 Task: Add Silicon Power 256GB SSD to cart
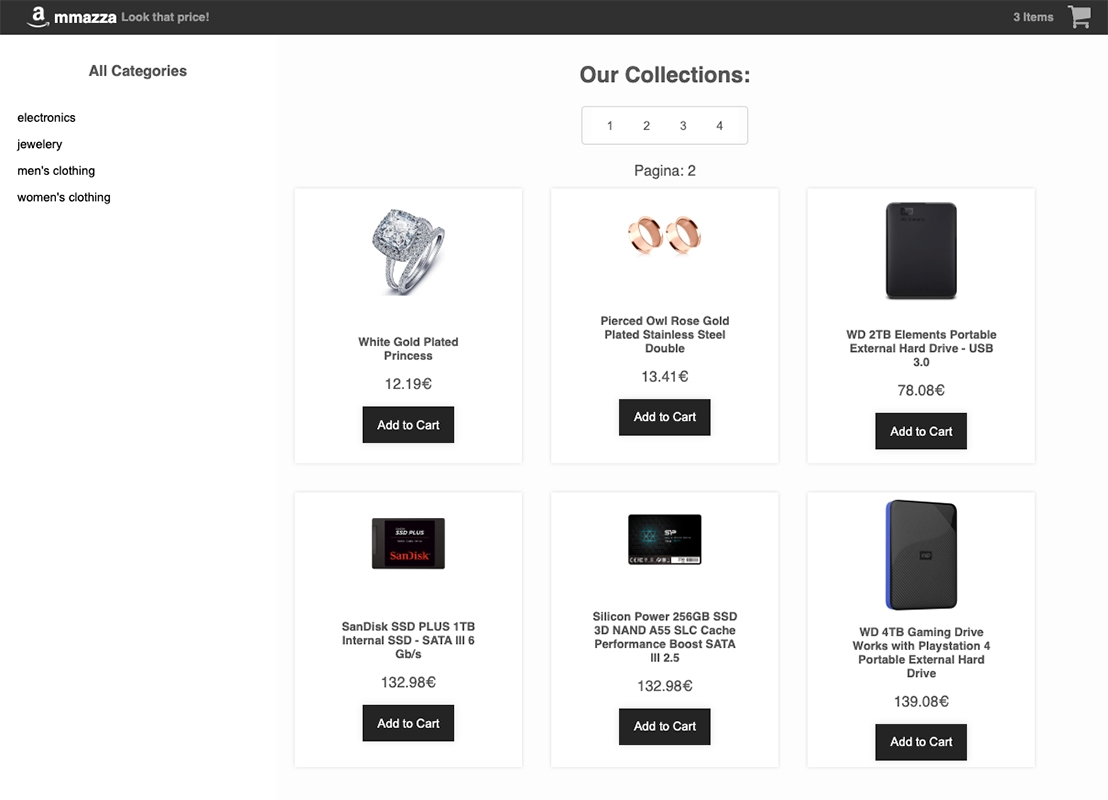(665, 726)
